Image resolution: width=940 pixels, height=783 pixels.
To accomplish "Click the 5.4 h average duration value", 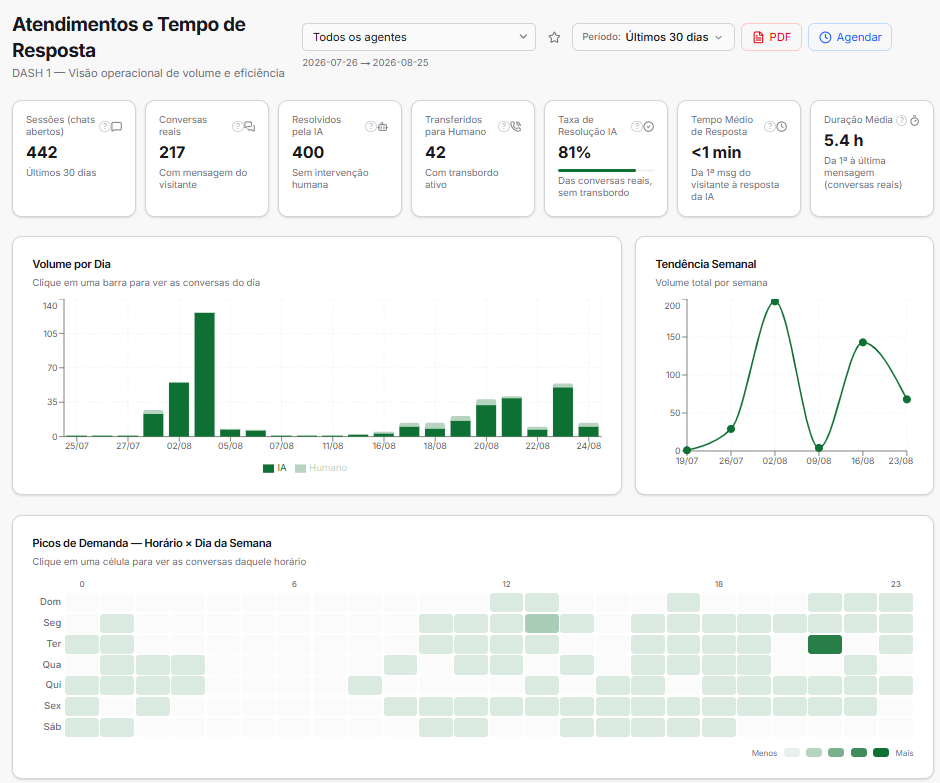I will coord(843,141).
